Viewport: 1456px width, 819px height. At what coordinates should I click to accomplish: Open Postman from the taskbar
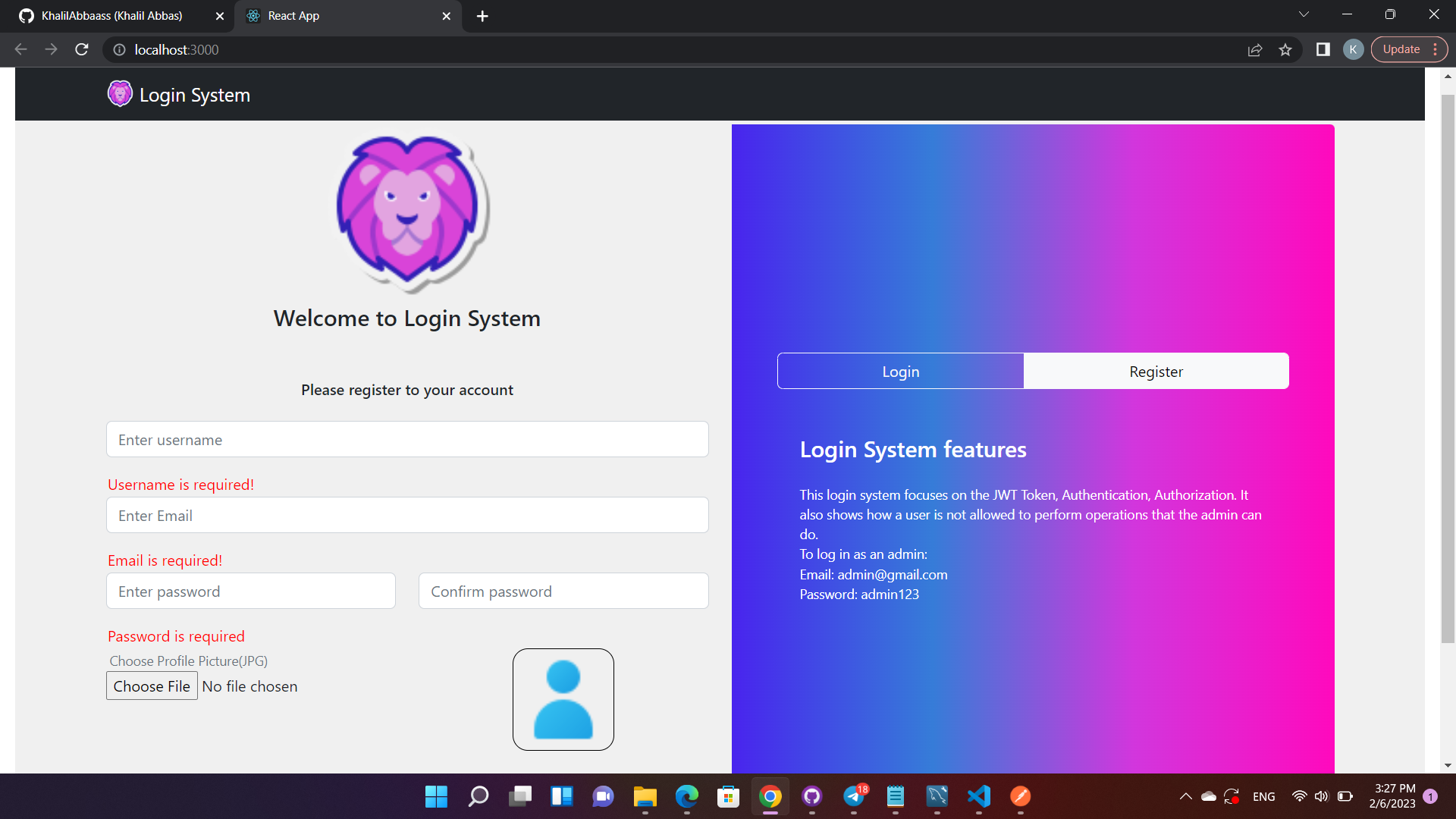point(1019,796)
